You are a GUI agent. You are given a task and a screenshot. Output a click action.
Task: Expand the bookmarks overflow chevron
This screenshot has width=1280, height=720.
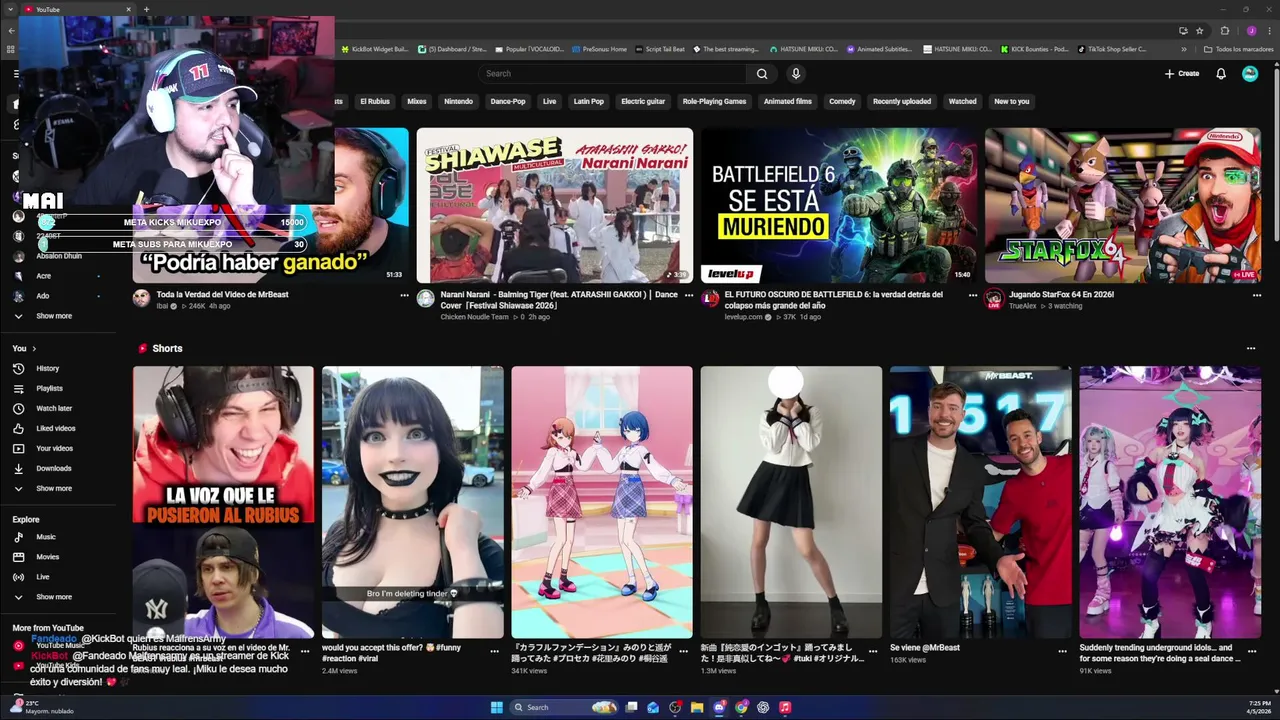1184,49
